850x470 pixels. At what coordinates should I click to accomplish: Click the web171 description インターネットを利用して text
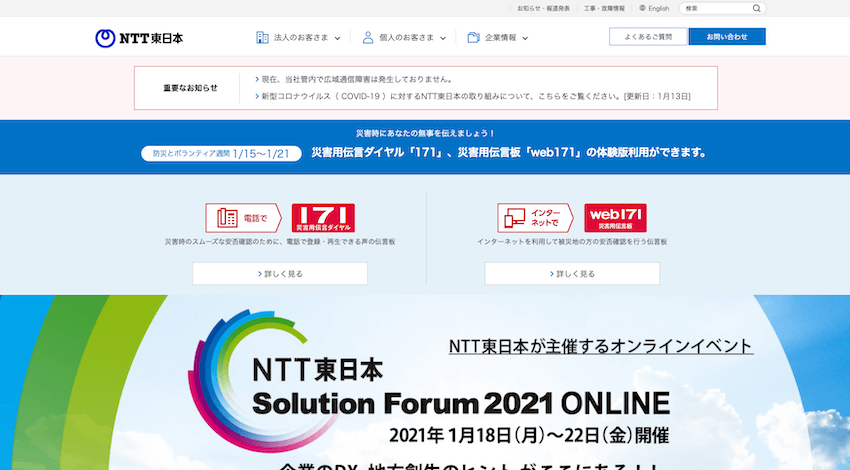click(572, 242)
